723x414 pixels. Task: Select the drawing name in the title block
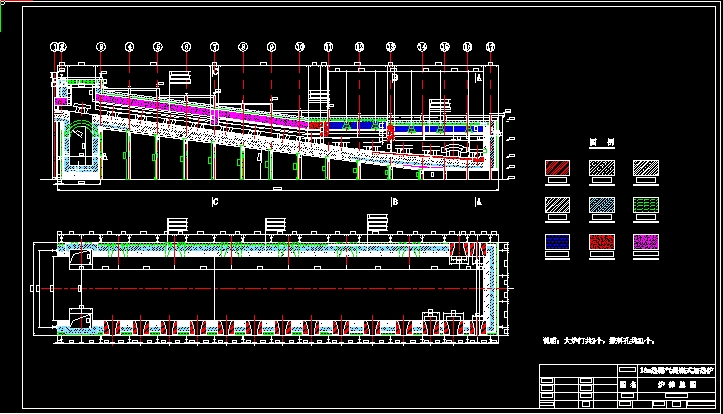pos(676,384)
